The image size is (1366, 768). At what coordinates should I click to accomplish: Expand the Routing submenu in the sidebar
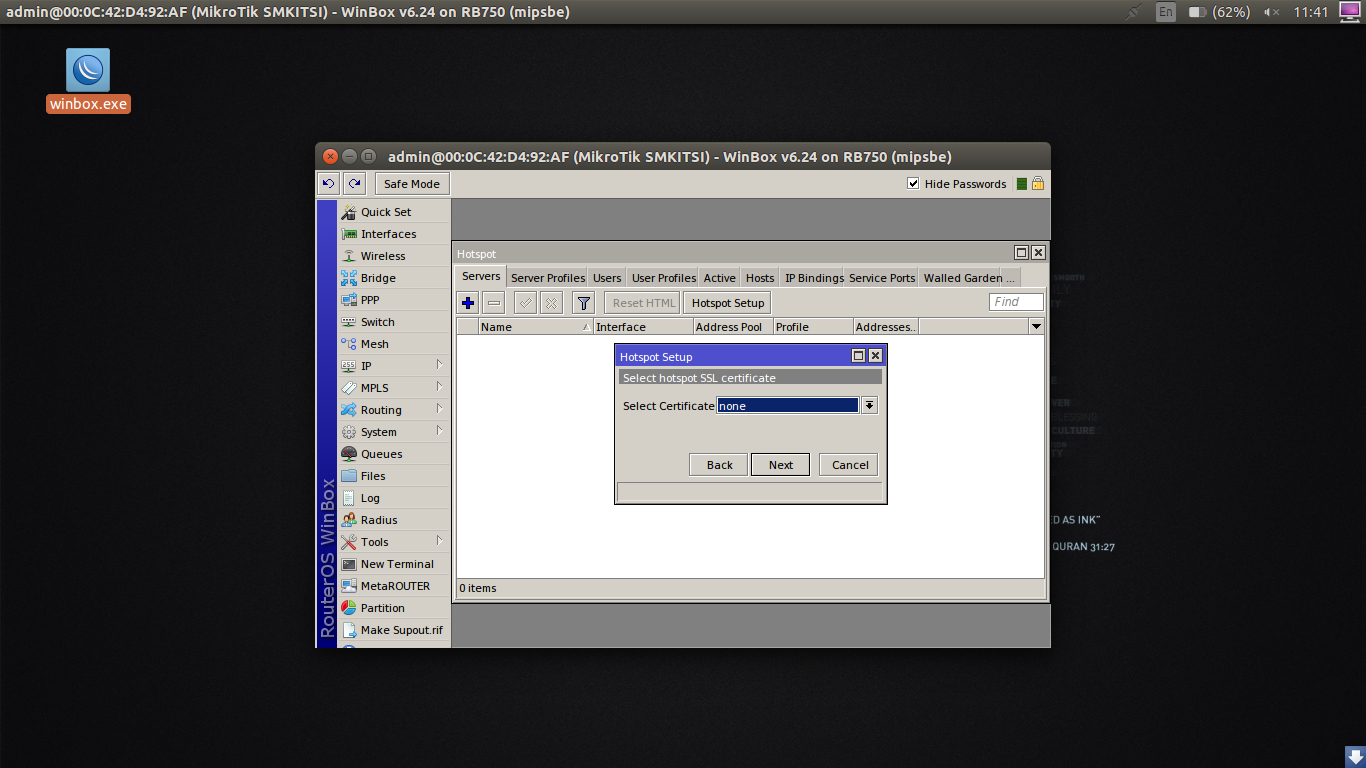click(394, 410)
